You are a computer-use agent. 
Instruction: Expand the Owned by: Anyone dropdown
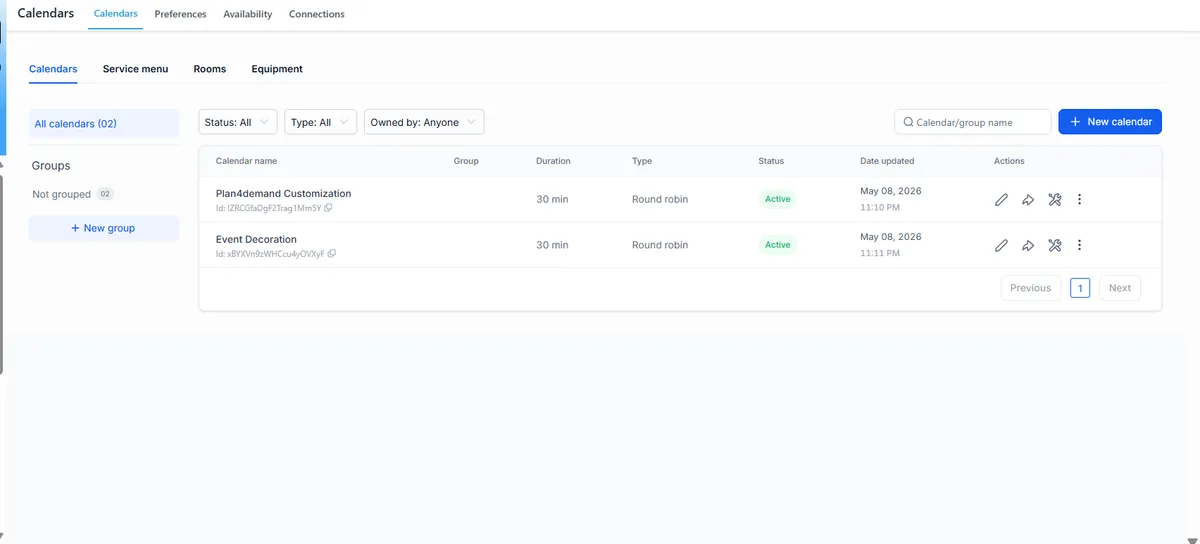pos(424,122)
